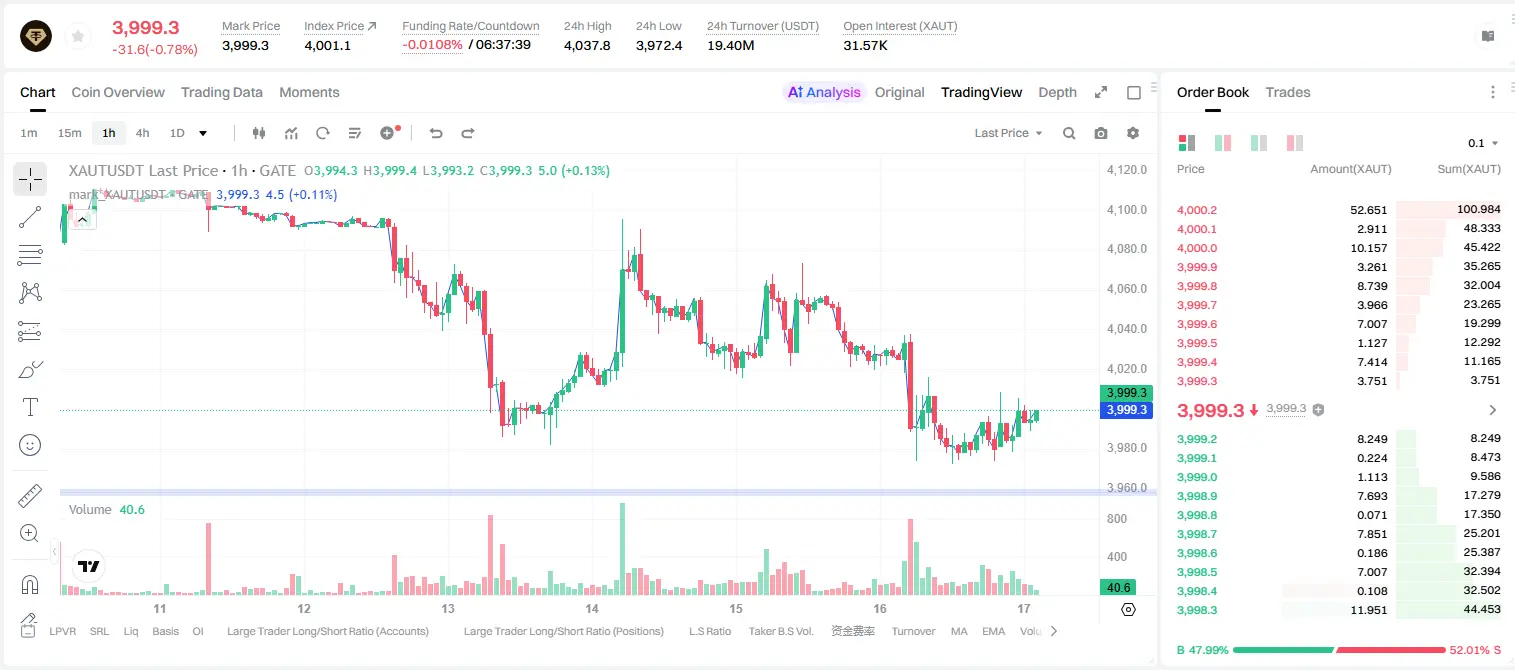The image size is (1515, 670).
Task: Open the 0.1 price grouping dropdown
Action: [x=1483, y=143]
